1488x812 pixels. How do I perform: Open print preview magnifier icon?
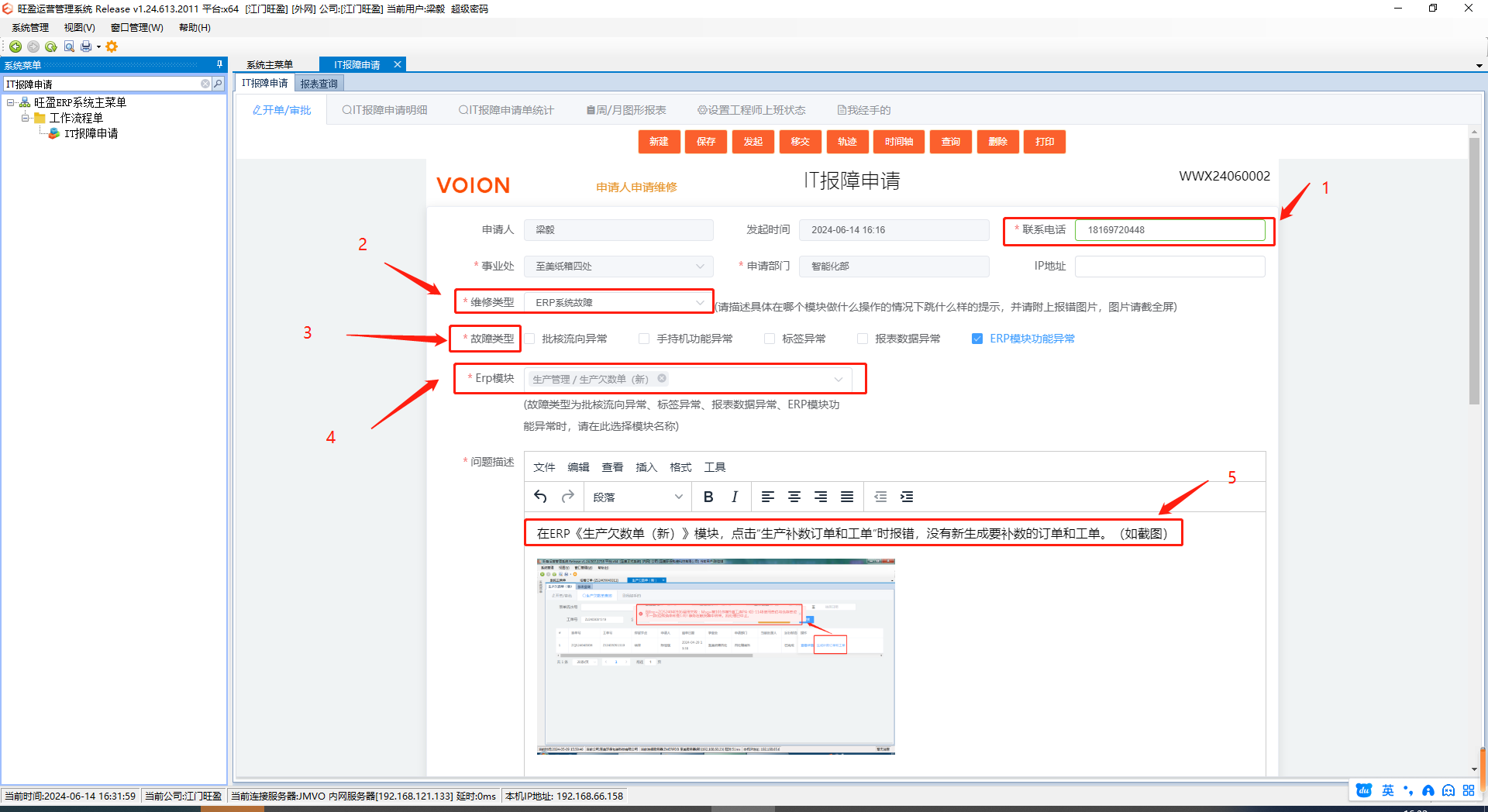click(x=69, y=46)
